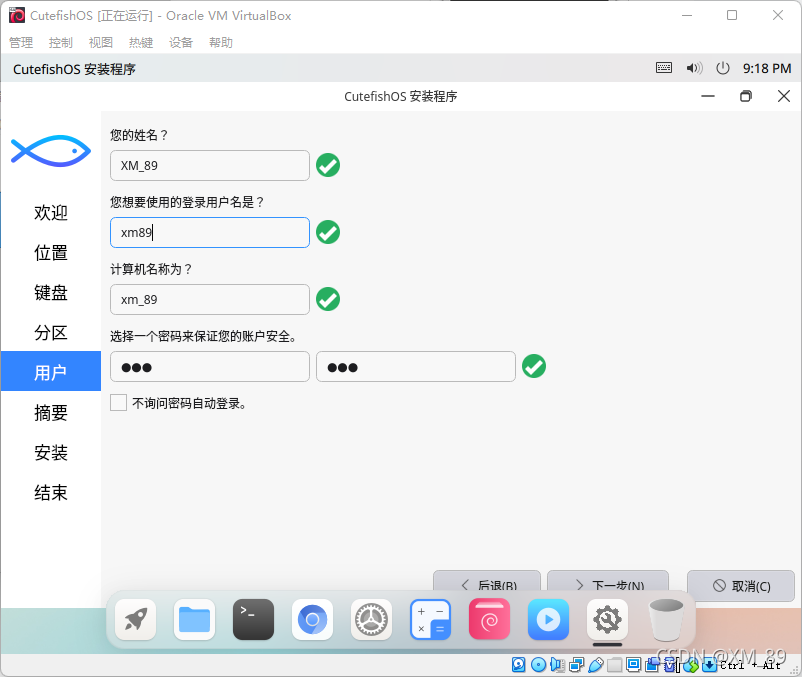Click the power icon in top panel

[x=723, y=68]
